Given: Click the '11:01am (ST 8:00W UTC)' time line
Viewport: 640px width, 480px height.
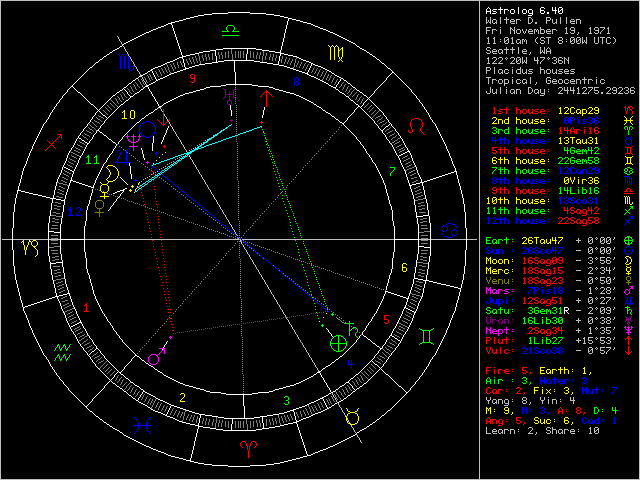Looking at the screenshot, I should pyautogui.click(x=551, y=41).
